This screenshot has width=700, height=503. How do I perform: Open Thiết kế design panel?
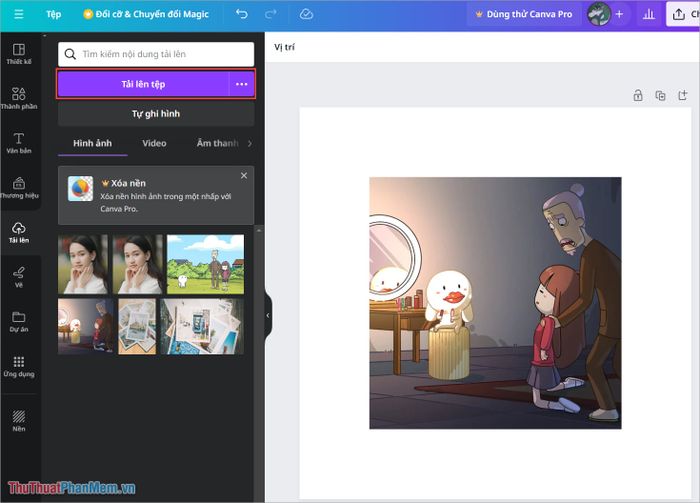pos(19,54)
